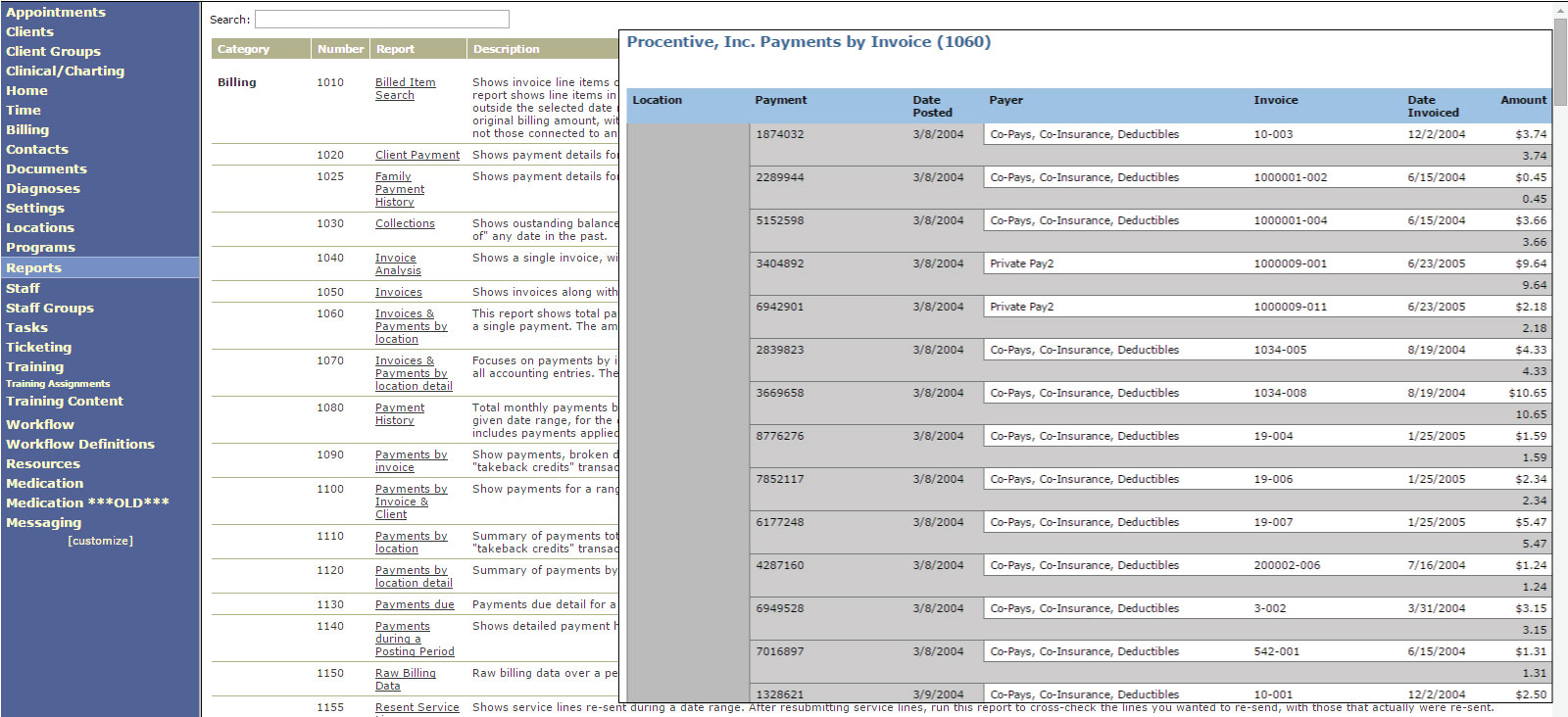Select Clinical/Charting in sidebar
The height and width of the screenshot is (717, 1568).
pos(65,71)
